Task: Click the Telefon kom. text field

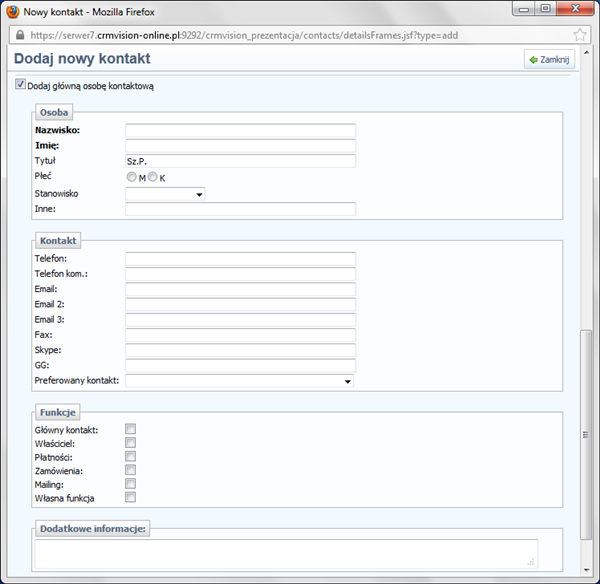Action: [240, 274]
